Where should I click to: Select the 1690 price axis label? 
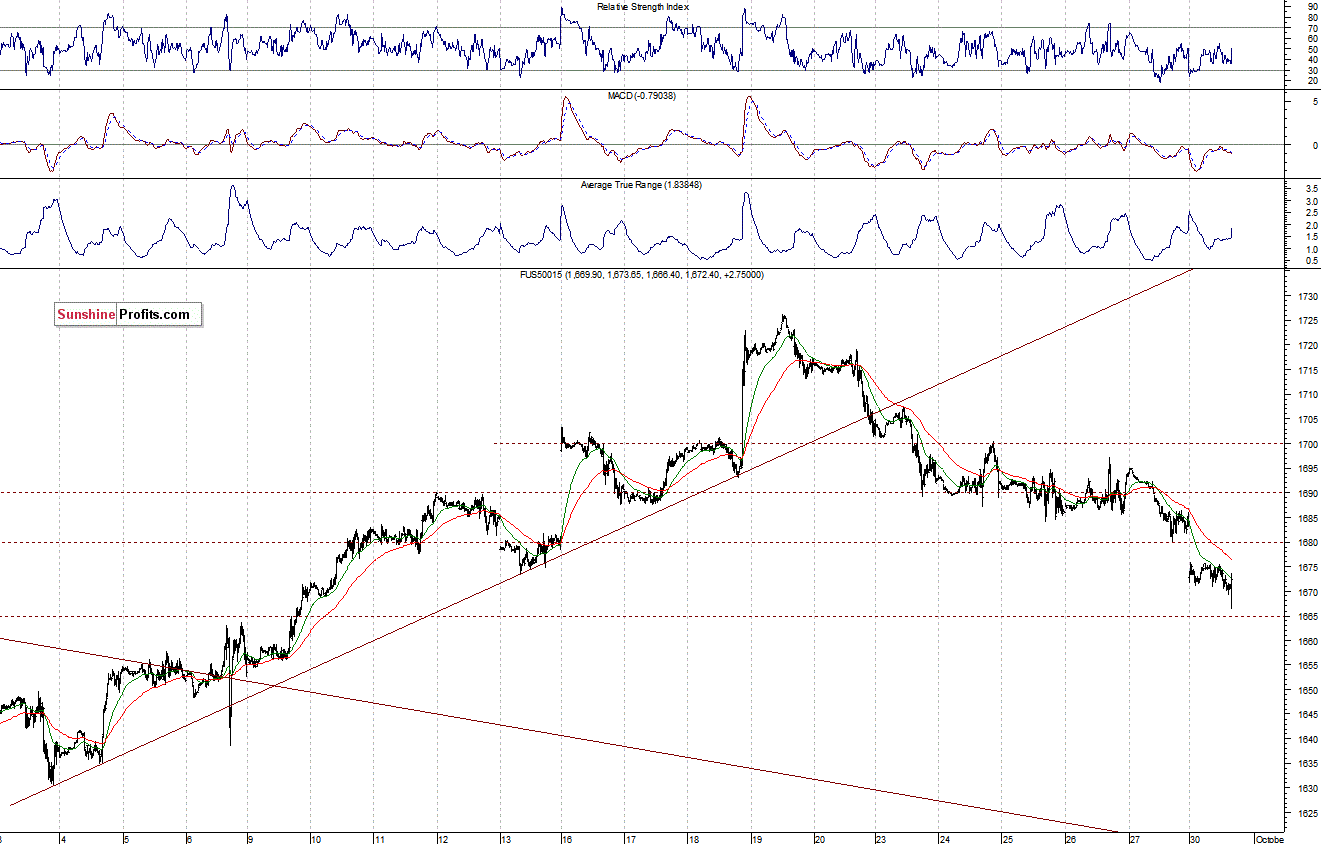pos(1307,494)
